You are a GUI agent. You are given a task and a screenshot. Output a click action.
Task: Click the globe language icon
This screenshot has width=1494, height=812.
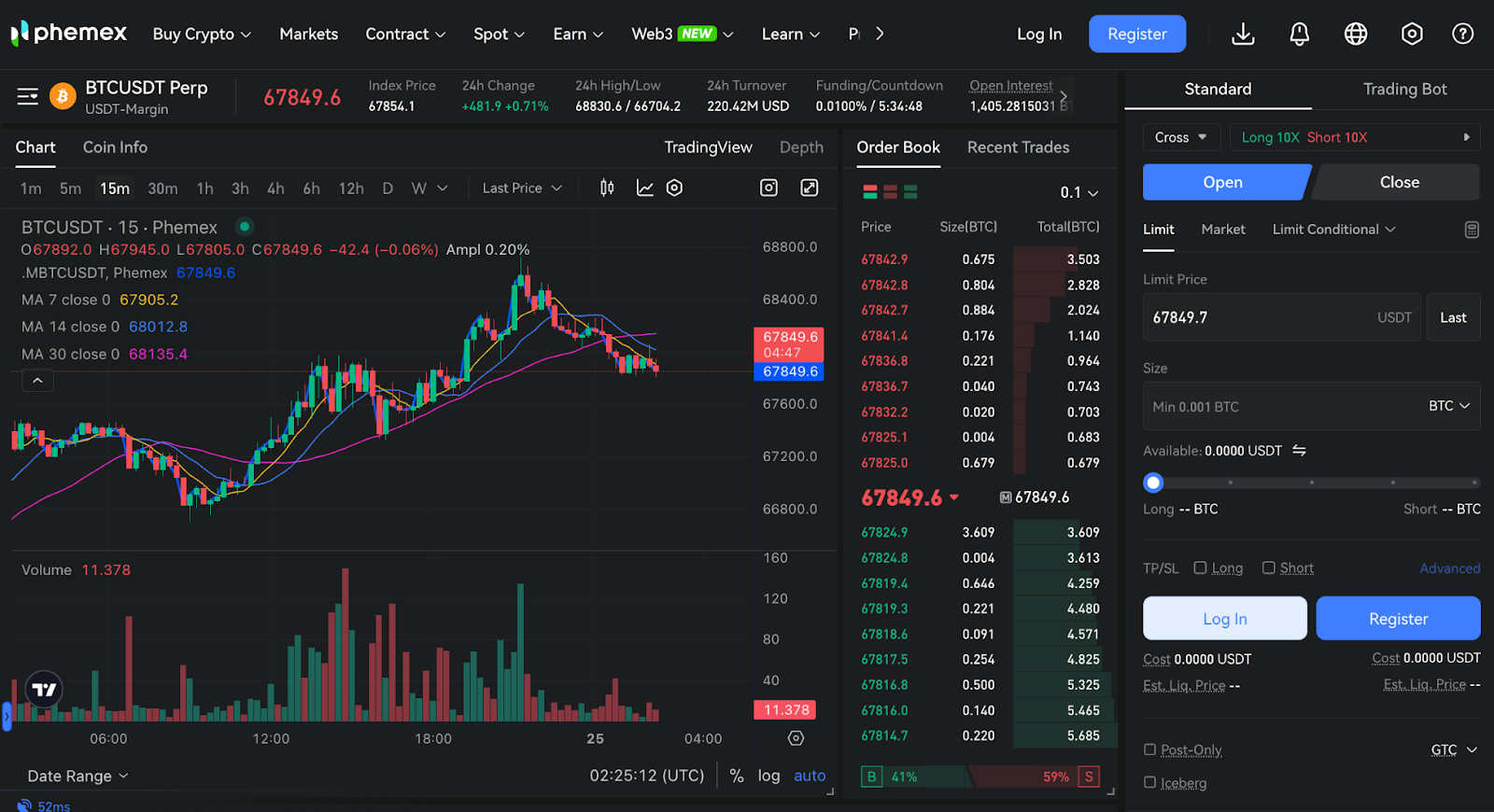[1355, 35]
